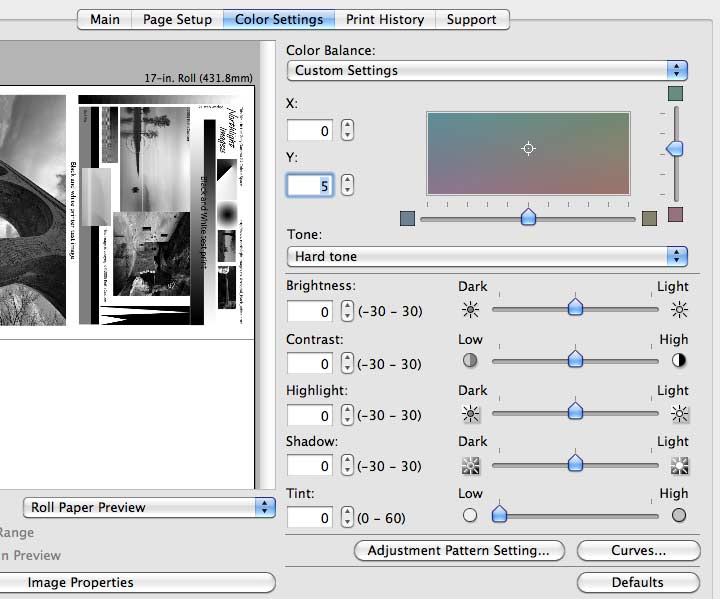The height and width of the screenshot is (599, 720).
Task: Click the blue swatch left of horizontal slider
Action: pyautogui.click(x=407, y=219)
